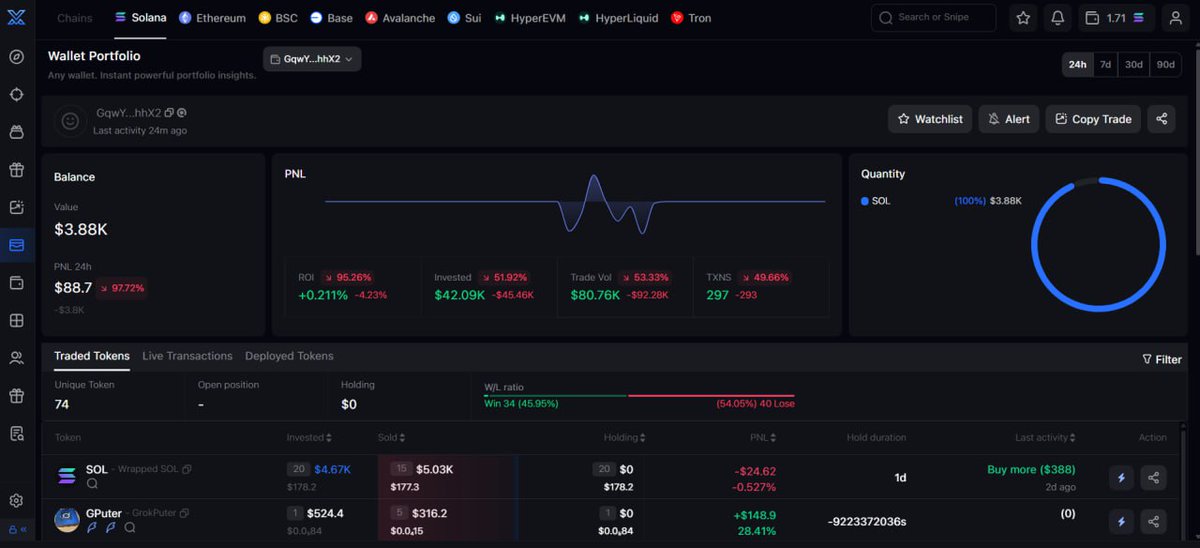Click the first feather icon under GPuter
This screenshot has width=1200, height=548.
[92, 528]
